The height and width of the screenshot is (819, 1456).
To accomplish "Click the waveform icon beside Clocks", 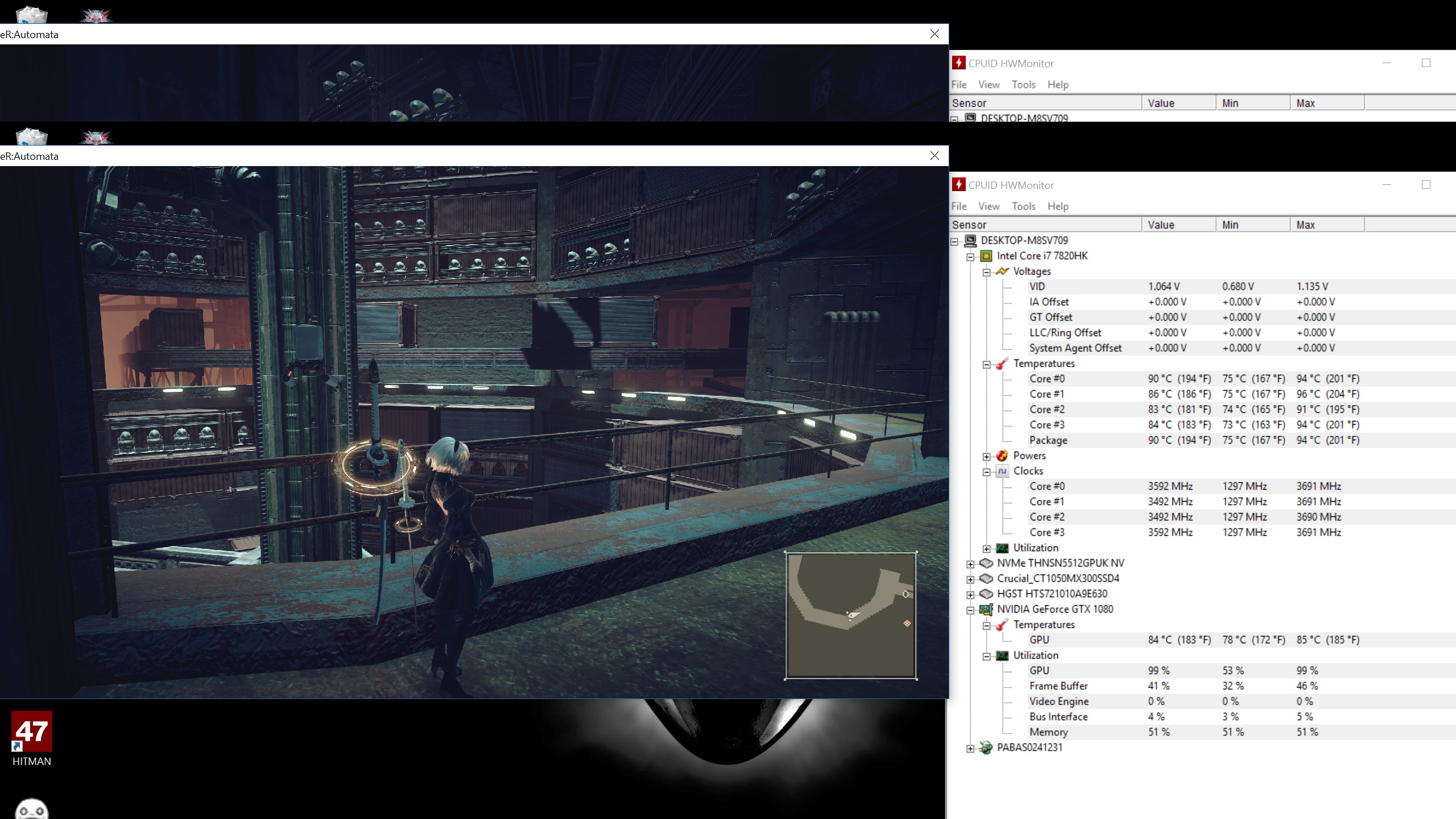I will pyautogui.click(x=1002, y=471).
